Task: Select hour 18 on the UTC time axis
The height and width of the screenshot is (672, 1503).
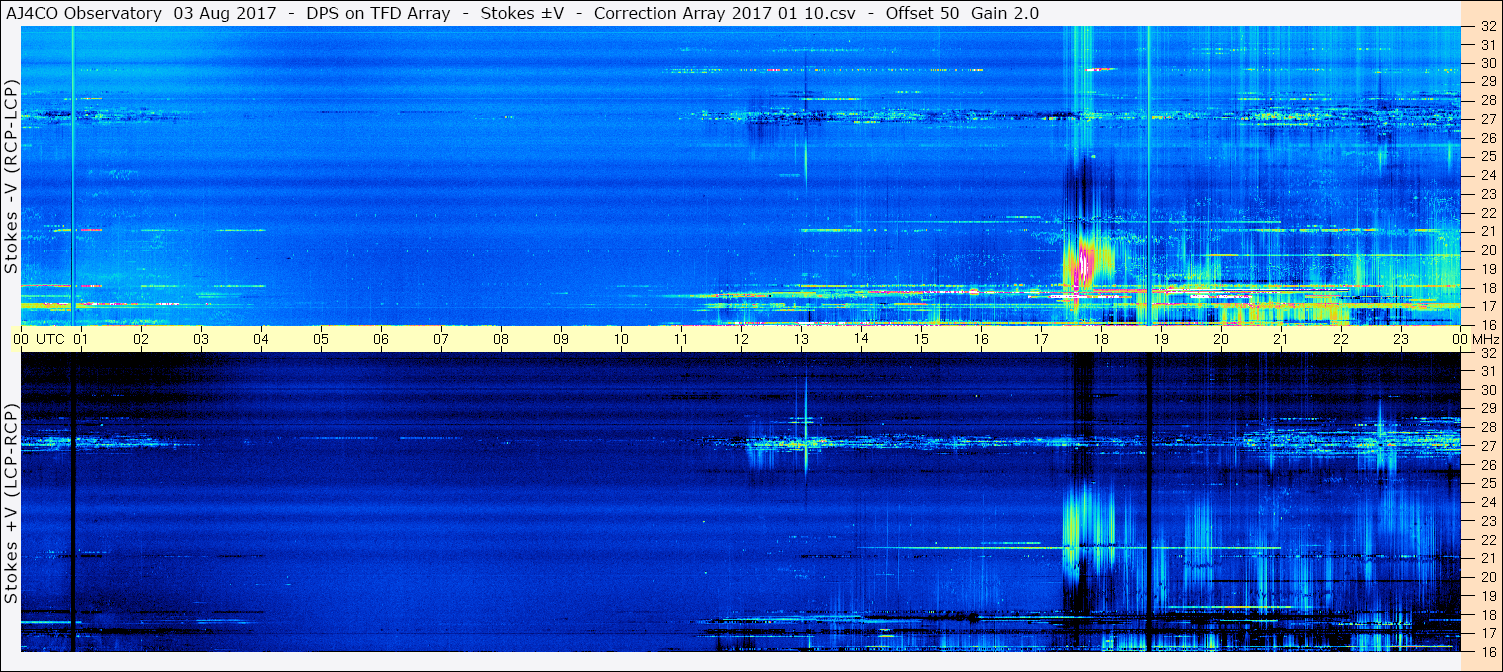Action: coord(1101,339)
